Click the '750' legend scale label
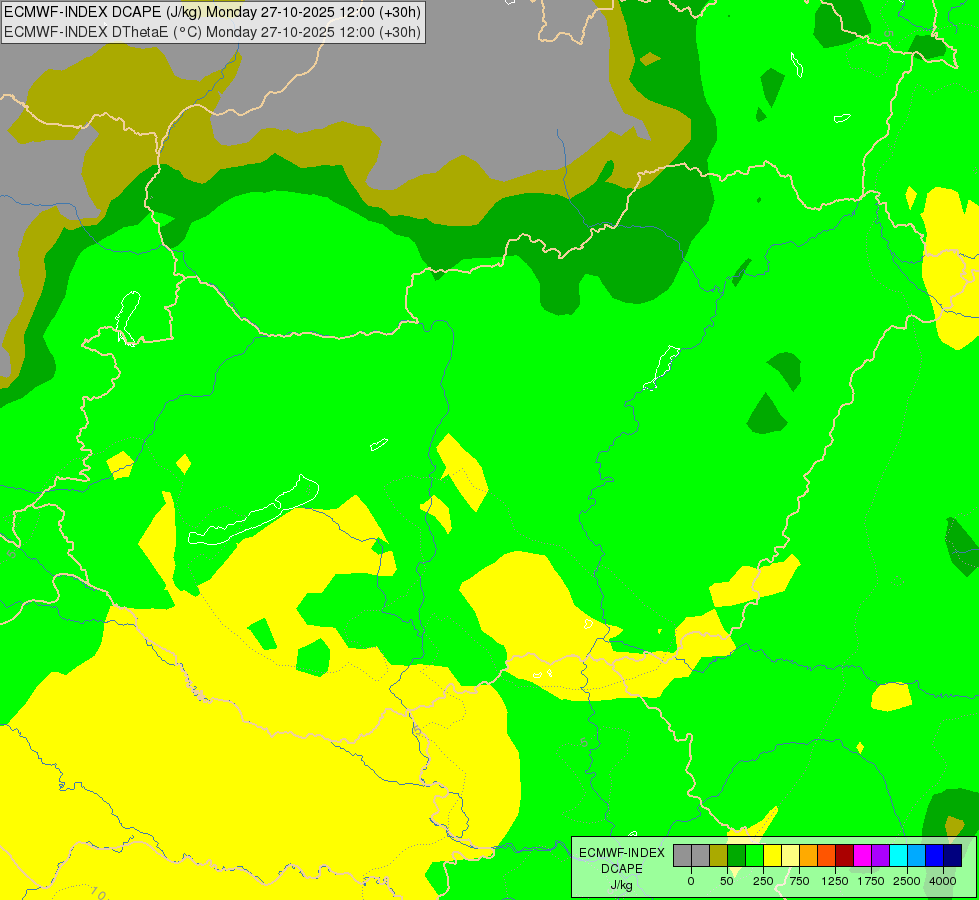The height and width of the screenshot is (900, 979). coord(799,881)
